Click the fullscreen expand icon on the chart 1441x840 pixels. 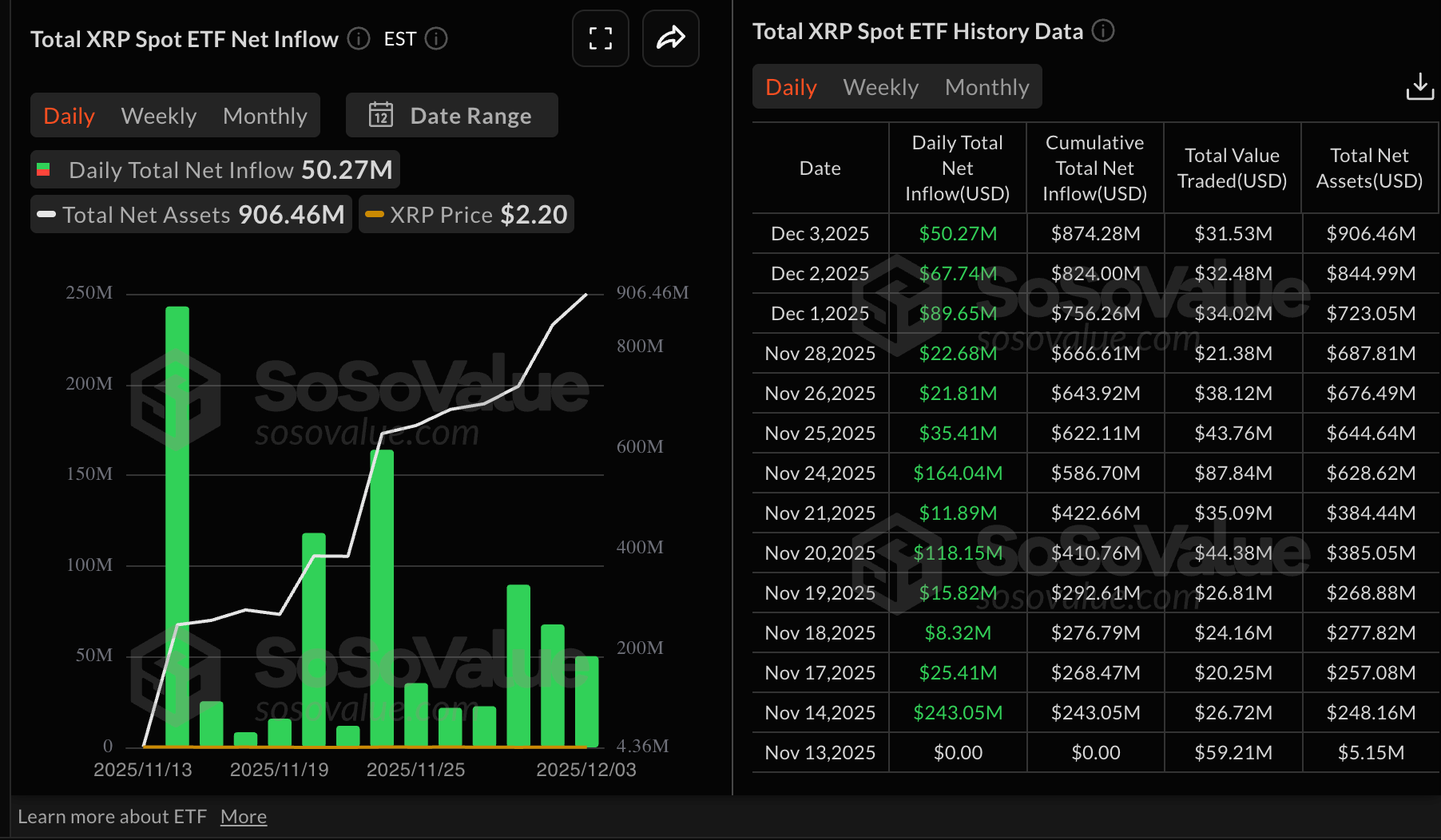[x=600, y=38]
